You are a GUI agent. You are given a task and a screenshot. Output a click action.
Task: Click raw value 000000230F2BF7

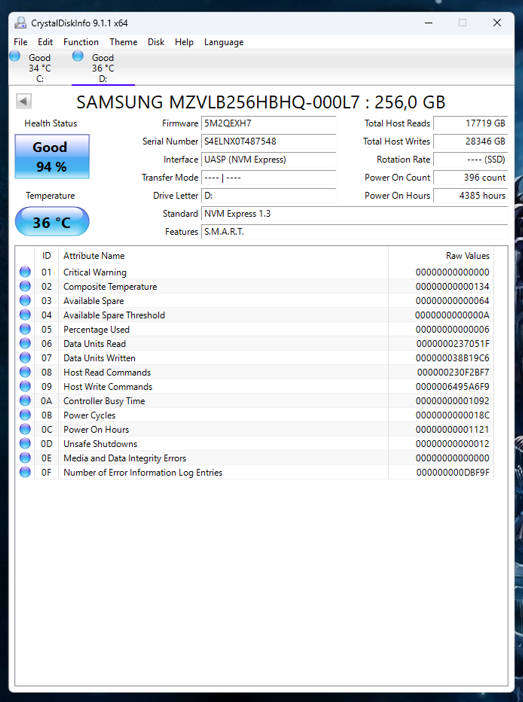[453, 372]
